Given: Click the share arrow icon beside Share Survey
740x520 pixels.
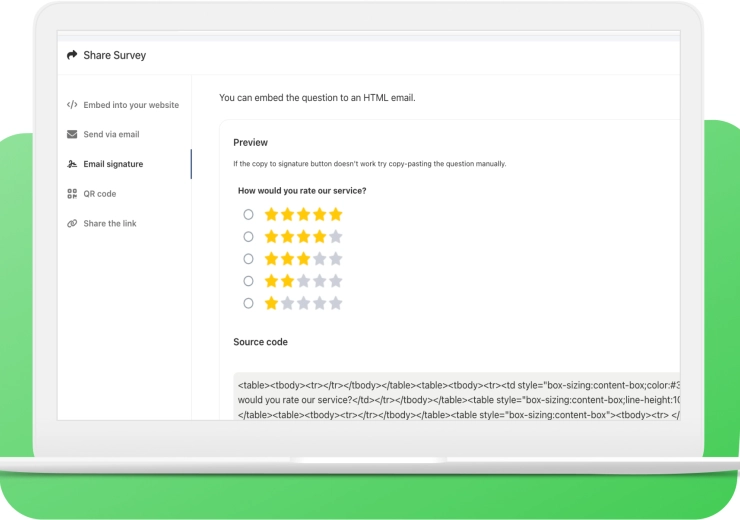Looking at the screenshot, I should pos(72,56).
